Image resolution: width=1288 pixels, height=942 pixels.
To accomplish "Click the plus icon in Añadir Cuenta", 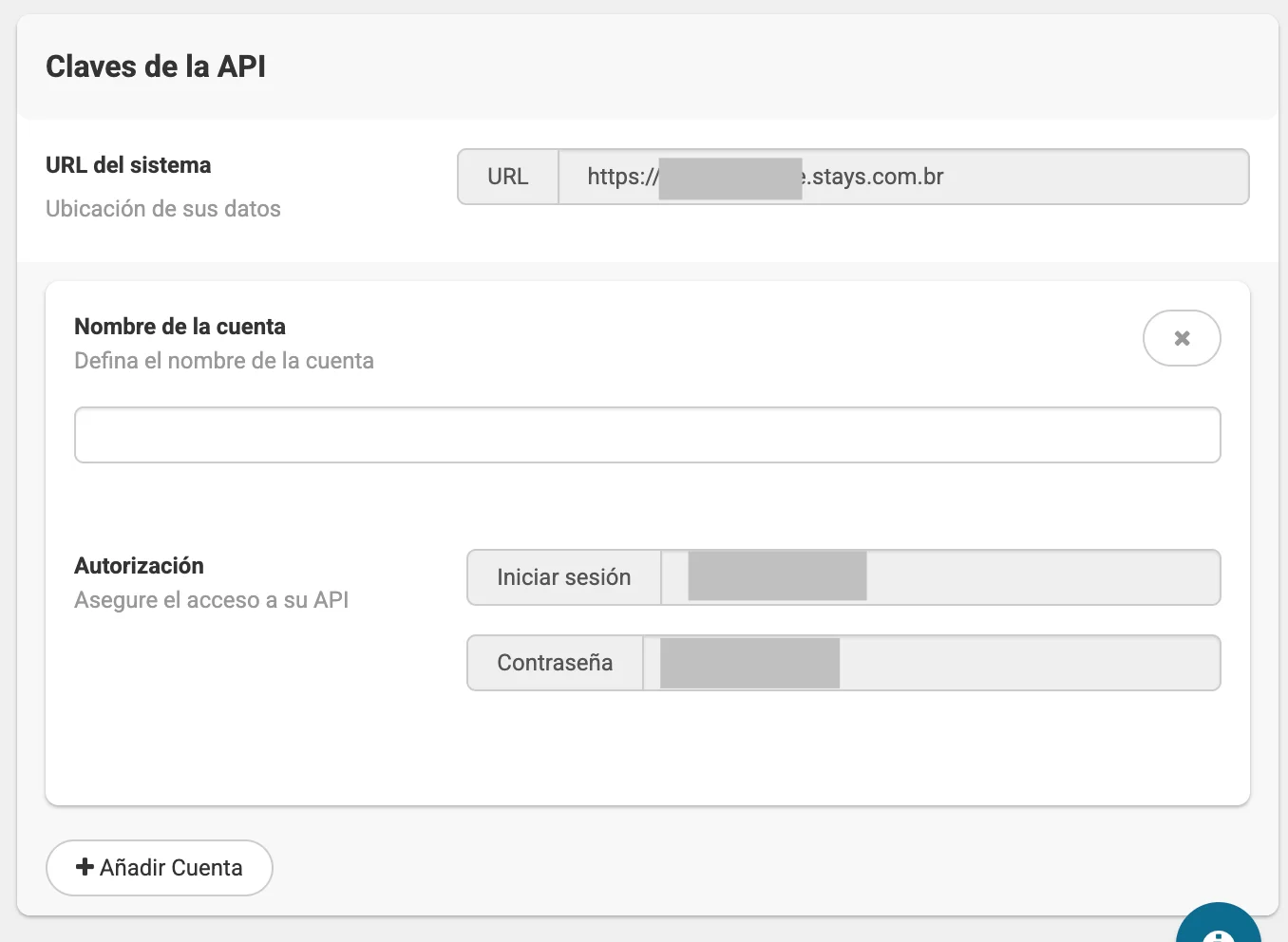I will pyautogui.click(x=85, y=867).
